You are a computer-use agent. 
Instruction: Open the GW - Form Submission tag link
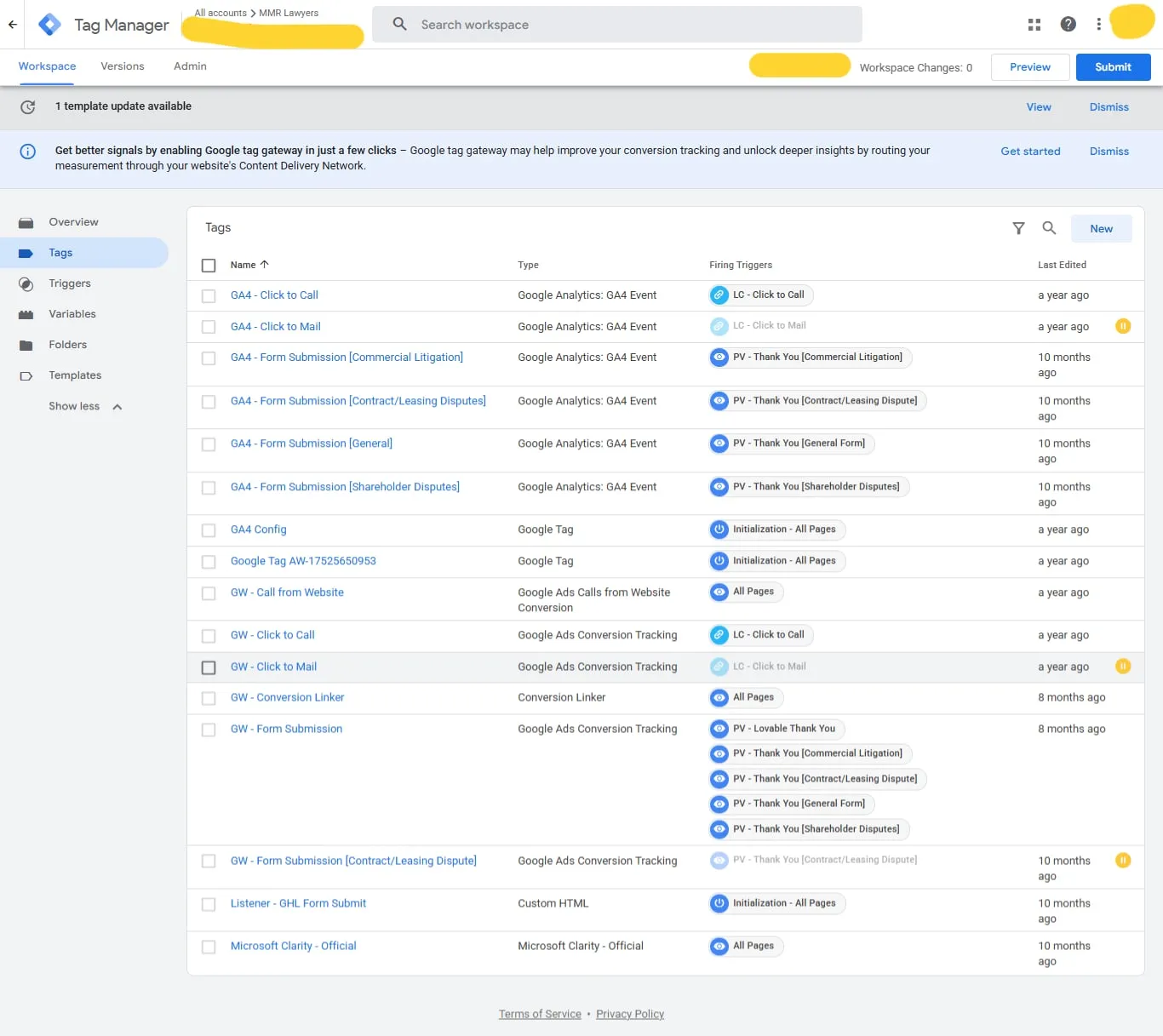pos(286,729)
